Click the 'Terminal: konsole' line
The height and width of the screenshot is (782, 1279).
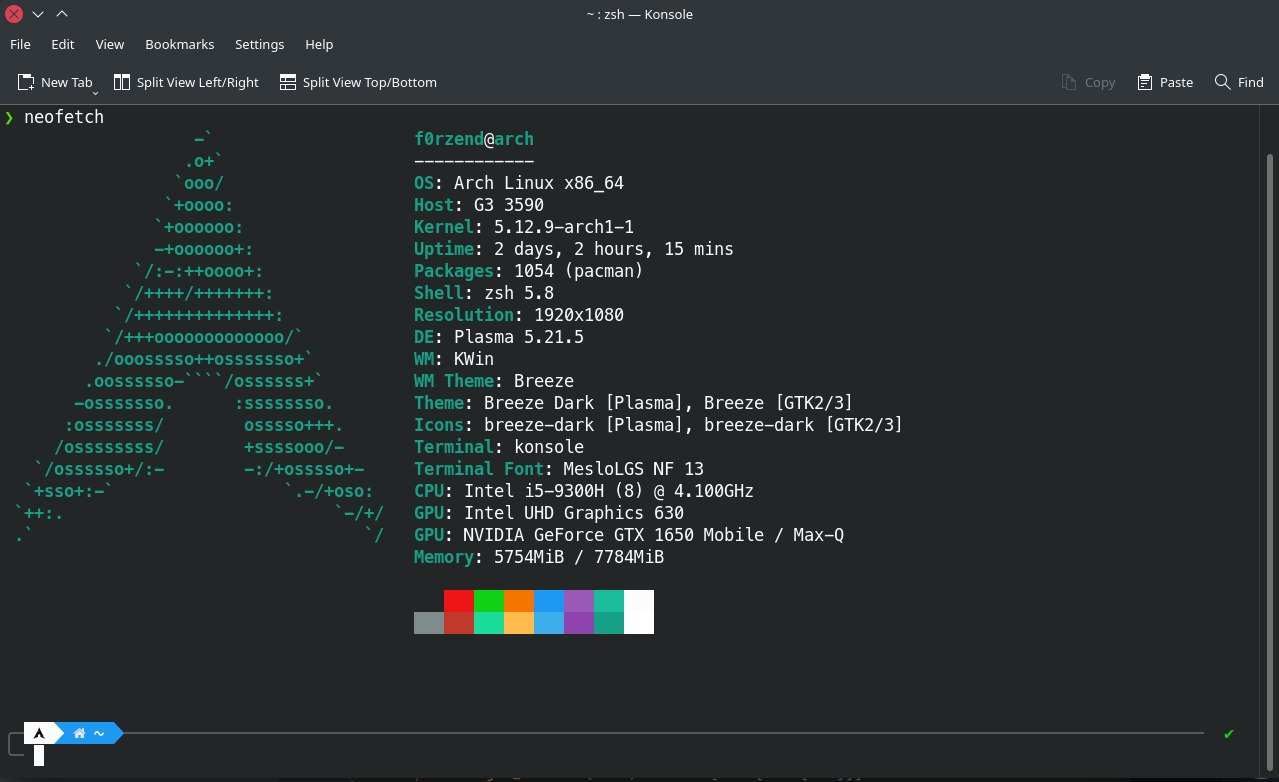[499, 447]
